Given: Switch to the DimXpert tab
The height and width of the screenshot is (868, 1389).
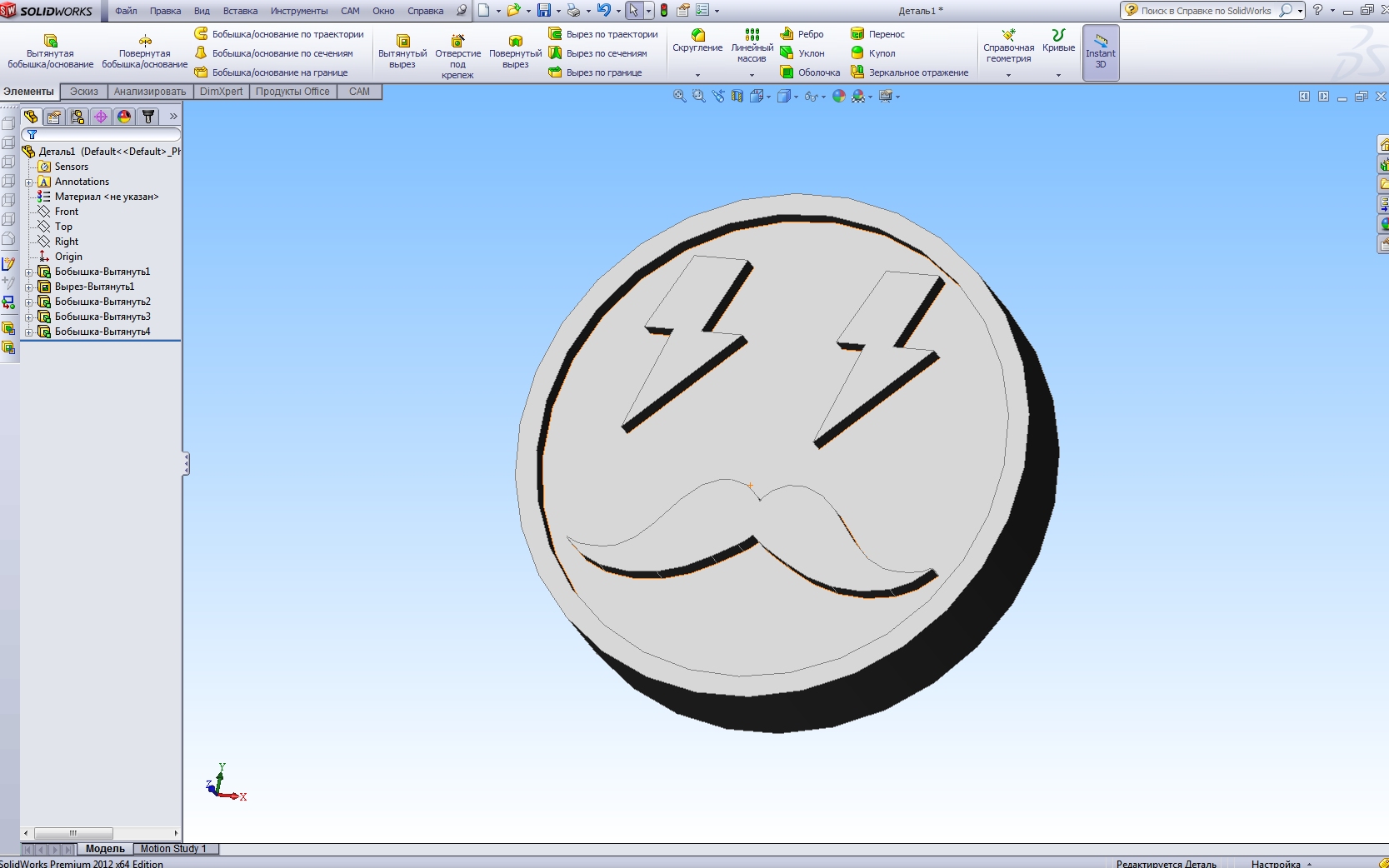Looking at the screenshot, I should pos(221,92).
